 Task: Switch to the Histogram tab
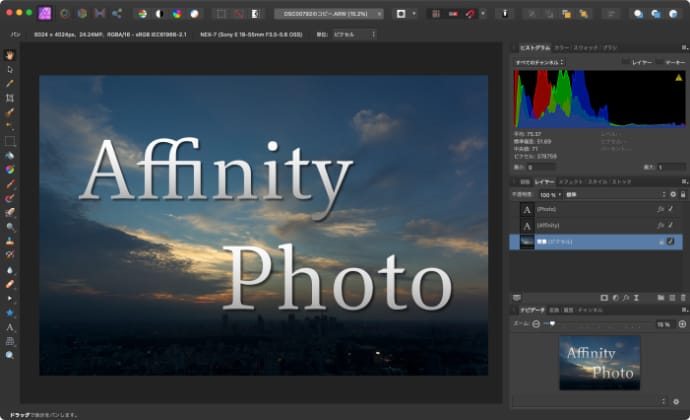[534, 48]
